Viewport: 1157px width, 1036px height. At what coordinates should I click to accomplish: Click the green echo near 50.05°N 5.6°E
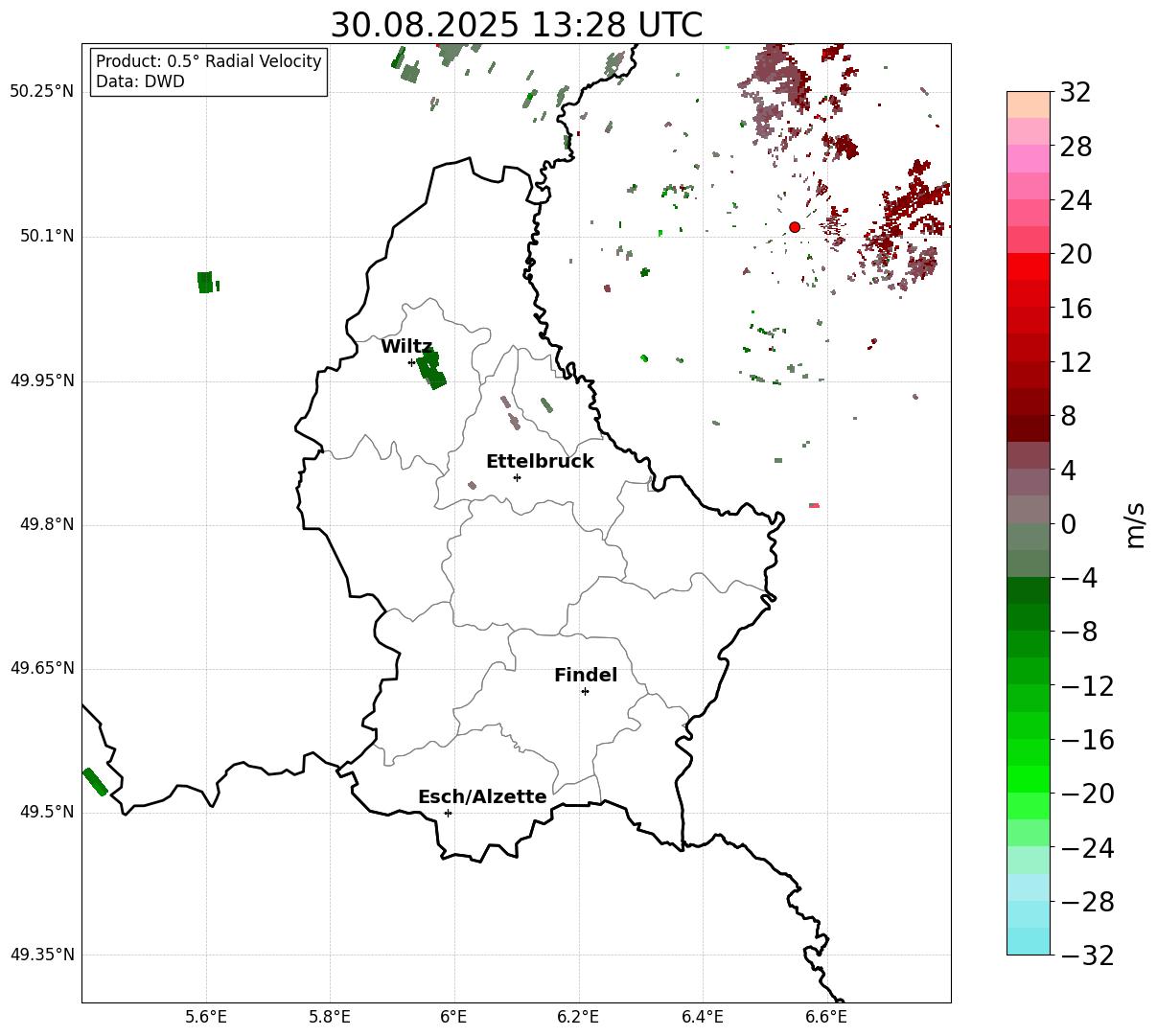coord(205,282)
